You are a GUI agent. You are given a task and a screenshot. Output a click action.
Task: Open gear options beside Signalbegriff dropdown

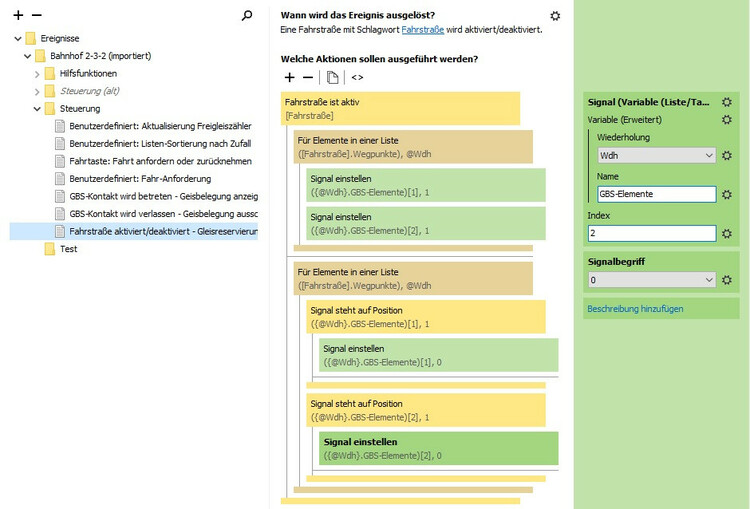[x=727, y=280]
